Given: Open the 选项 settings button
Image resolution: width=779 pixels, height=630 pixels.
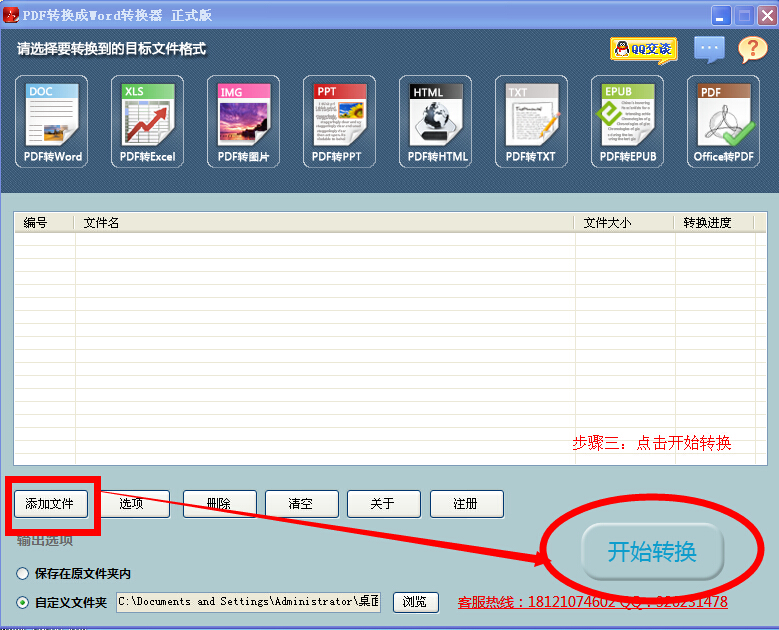Looking at the screenshot, I should pos(132,504).
